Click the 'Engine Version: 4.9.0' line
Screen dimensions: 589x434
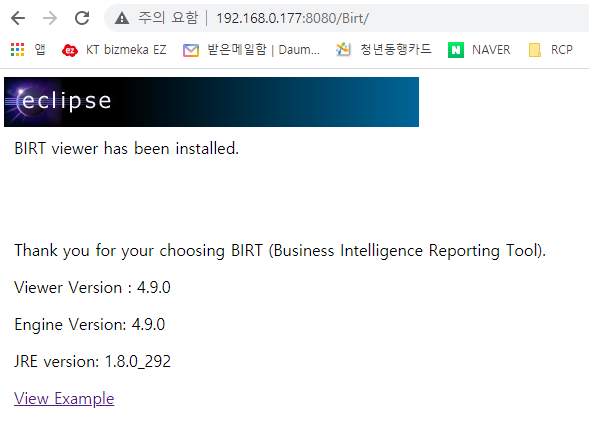tap(90, 325)
